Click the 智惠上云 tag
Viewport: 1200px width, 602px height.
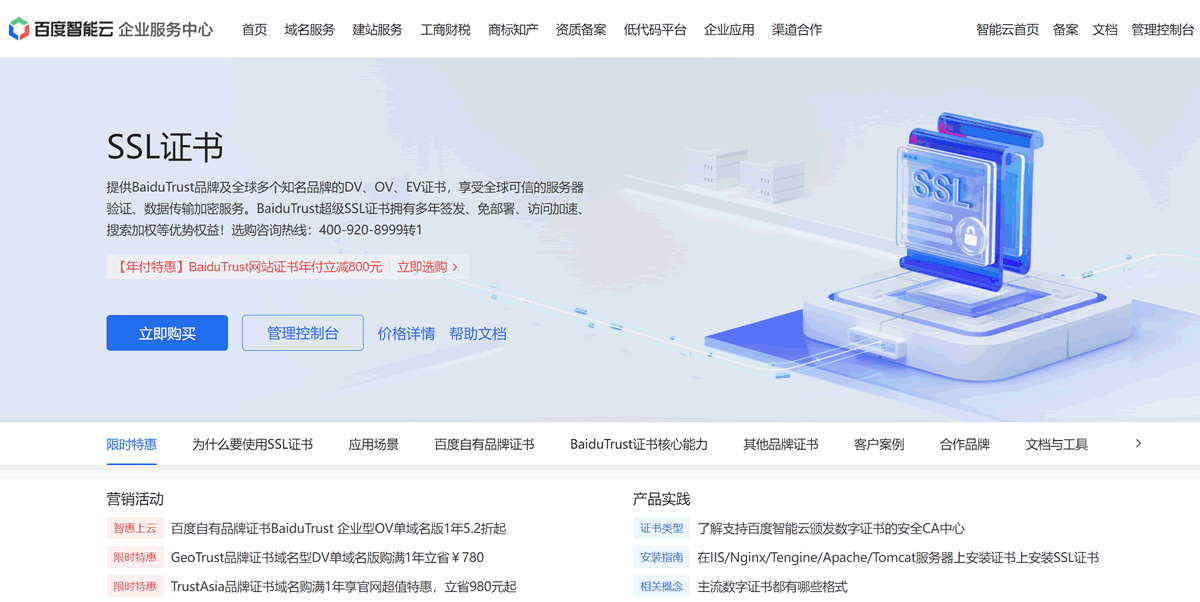135,528
